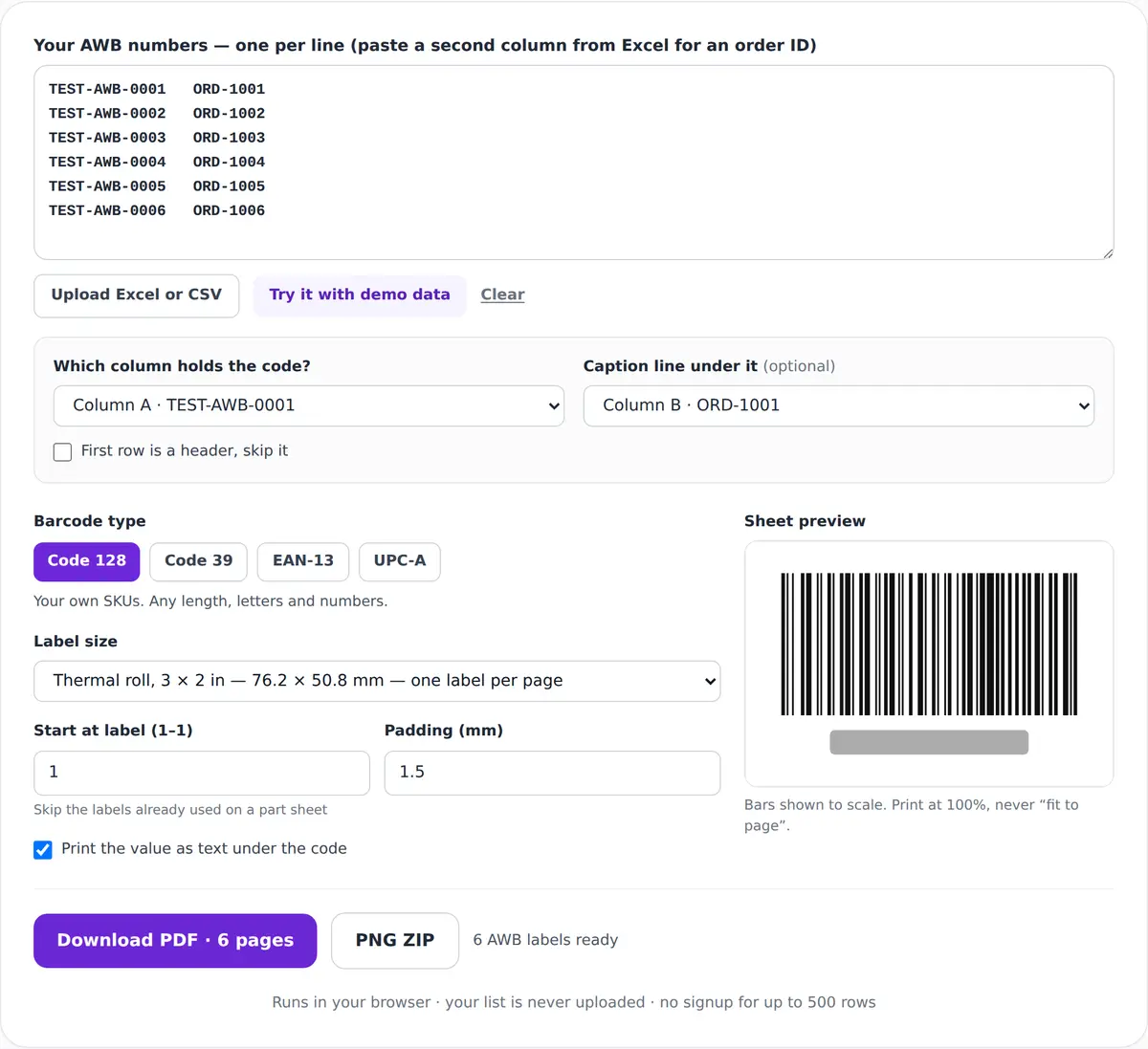
Task: Select Code 128 barcode type
Action: 87,561
